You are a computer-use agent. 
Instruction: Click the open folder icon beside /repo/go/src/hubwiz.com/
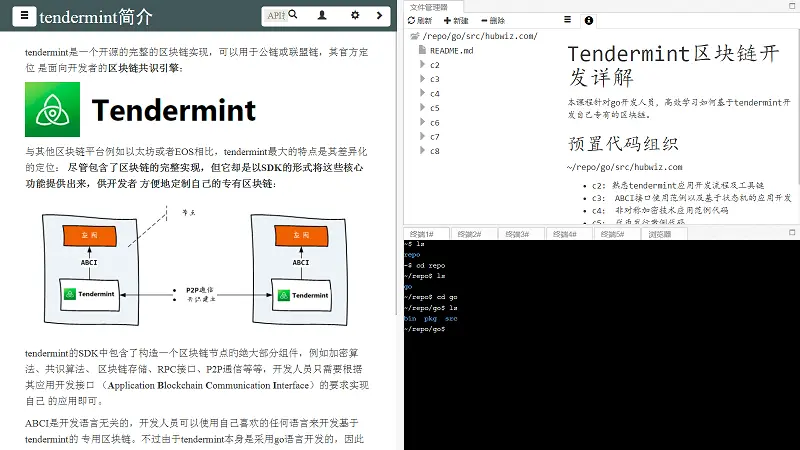pyautogui.click(x=415, y=36)
